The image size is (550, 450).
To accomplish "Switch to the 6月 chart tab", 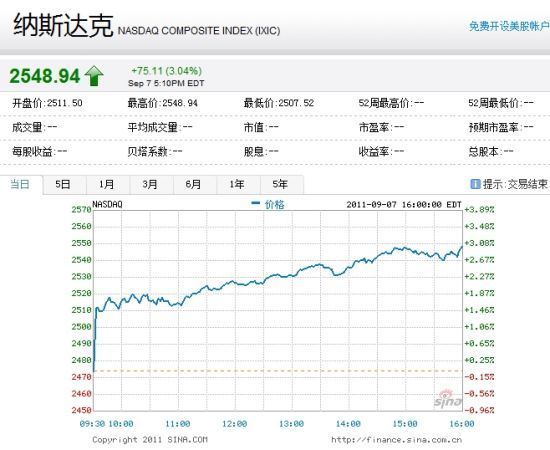I will point(194,184).
